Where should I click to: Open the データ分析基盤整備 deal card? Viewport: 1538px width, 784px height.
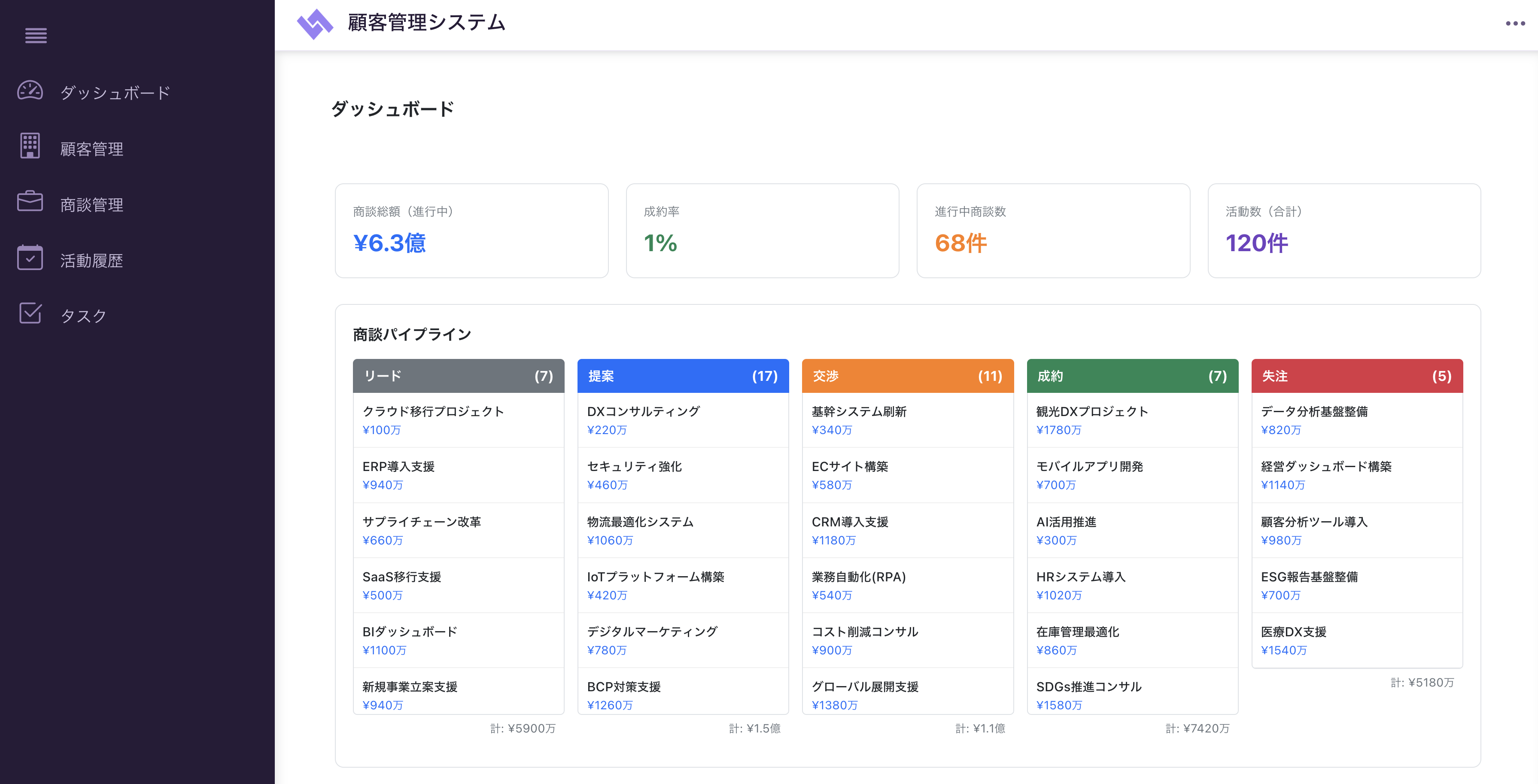1357,420
